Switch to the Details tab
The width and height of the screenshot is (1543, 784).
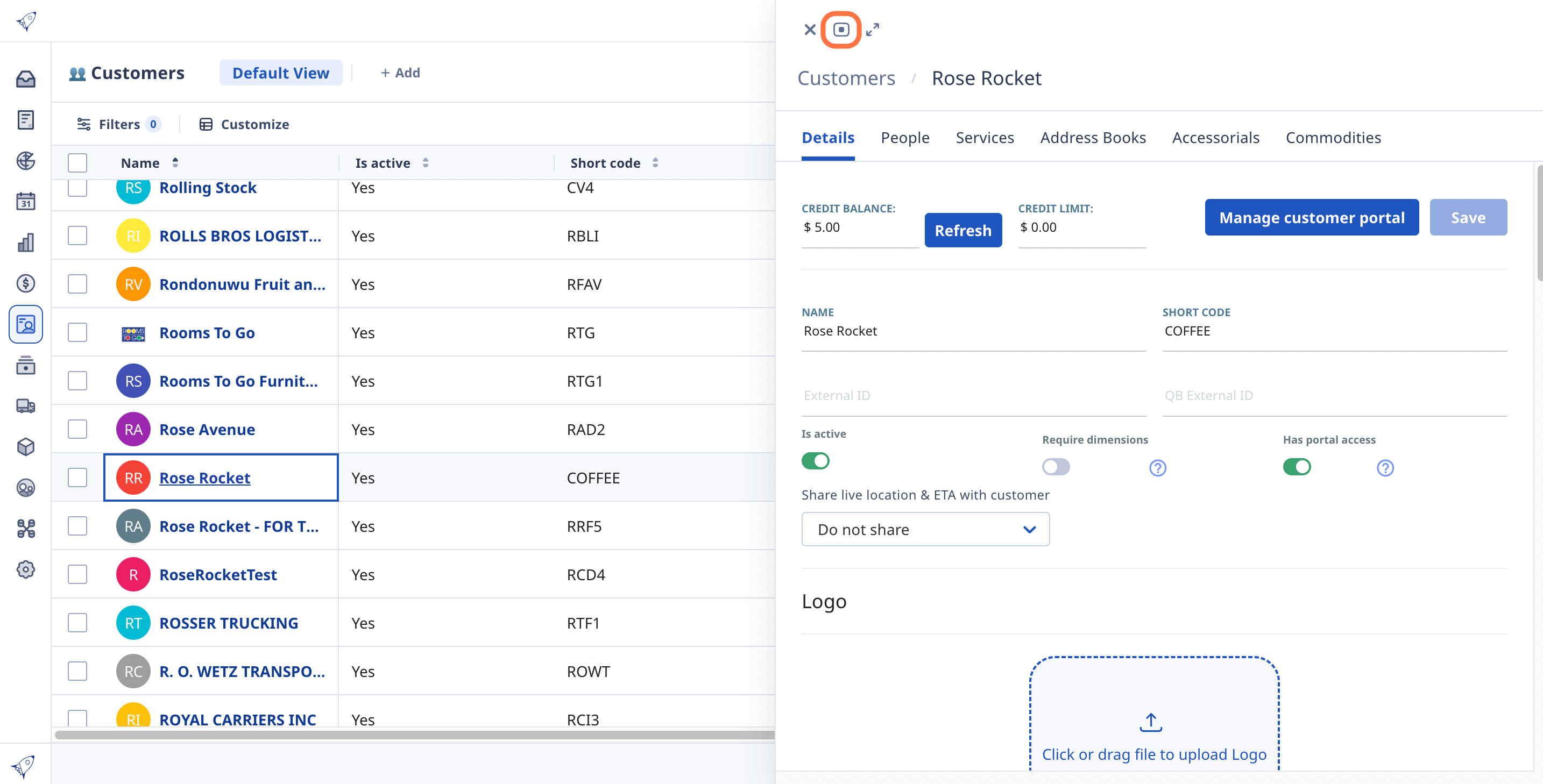(x=828, y=138)
